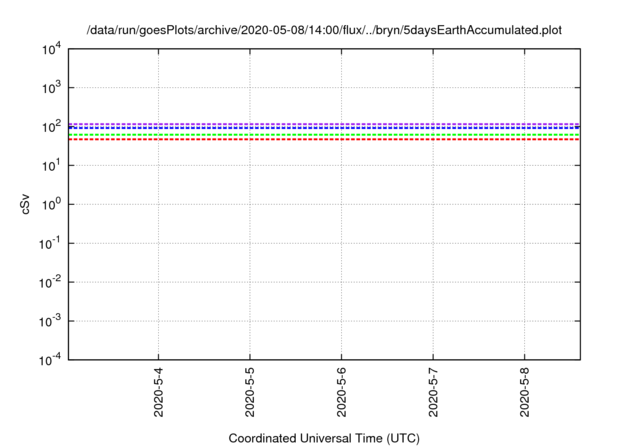Click the y-axis label 10^-3

(x=50, y=322)
